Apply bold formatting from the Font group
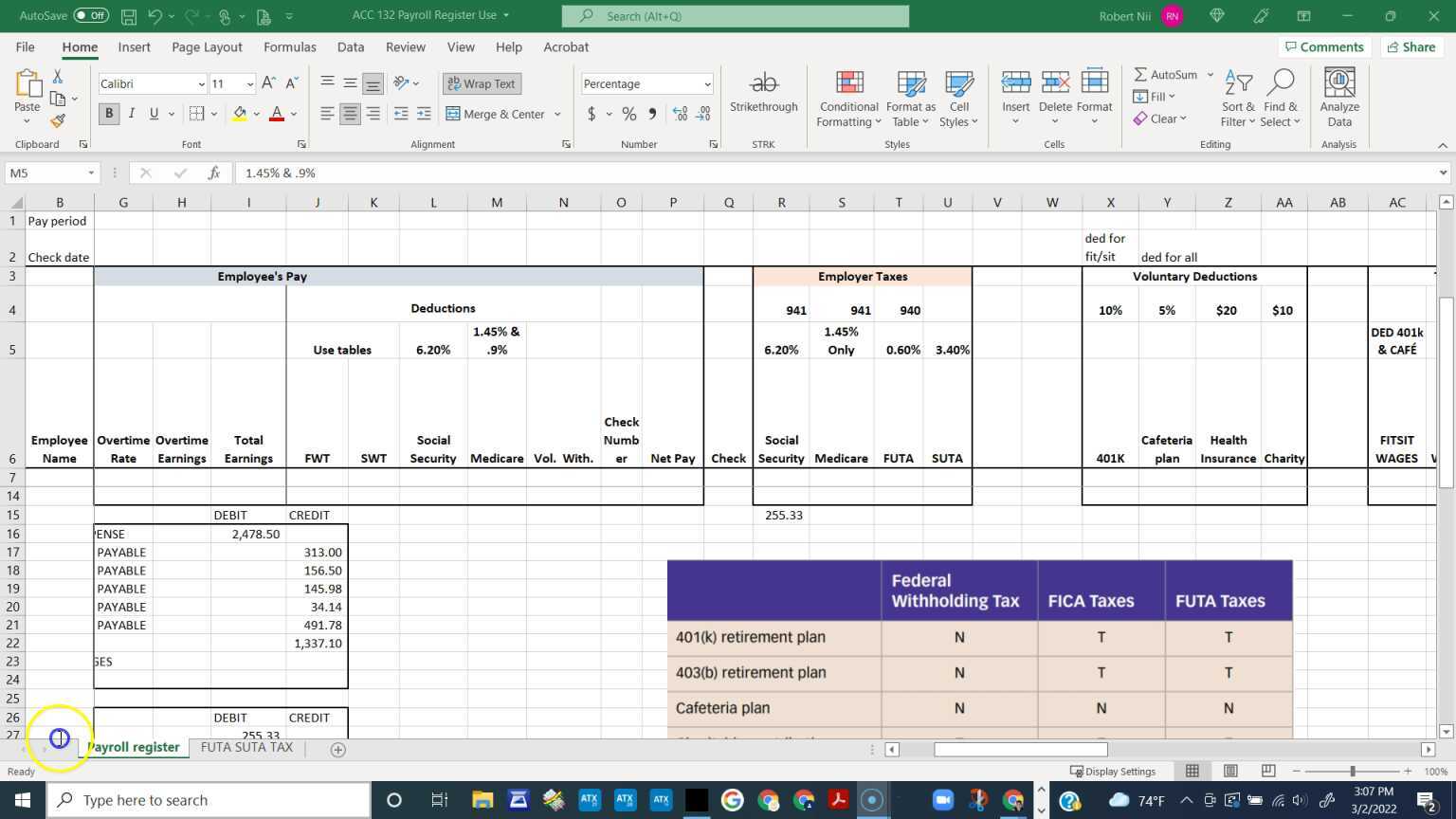The image size is (1456, 819). 108,113
